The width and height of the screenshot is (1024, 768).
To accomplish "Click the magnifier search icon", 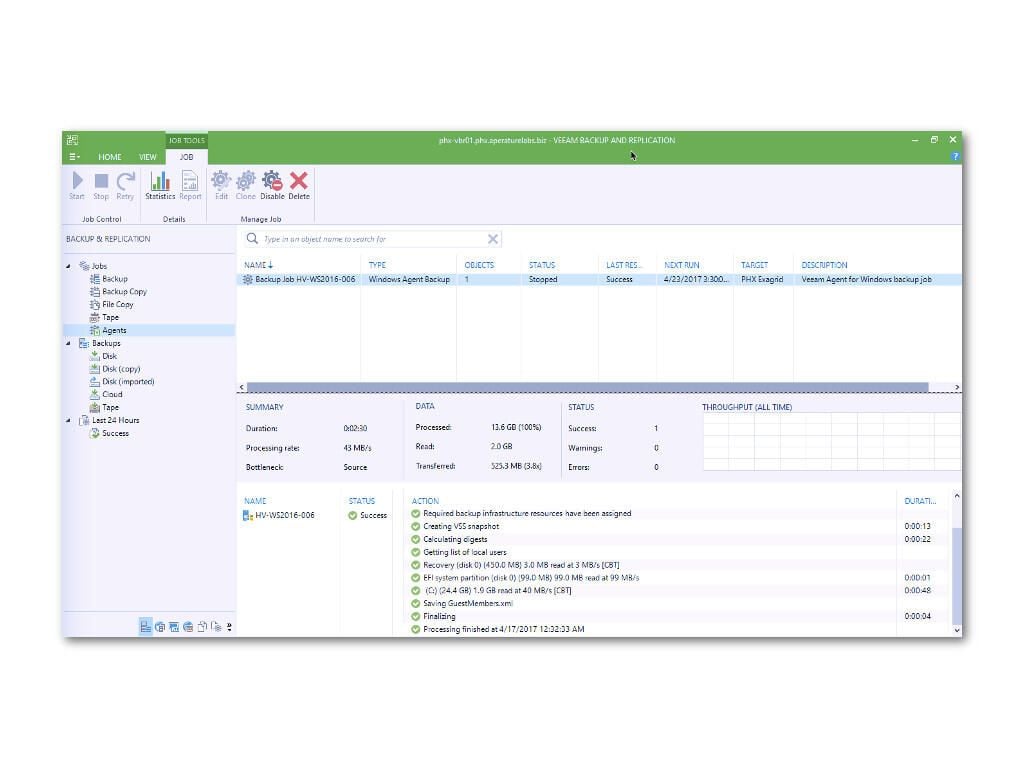I will pos(252,238).
